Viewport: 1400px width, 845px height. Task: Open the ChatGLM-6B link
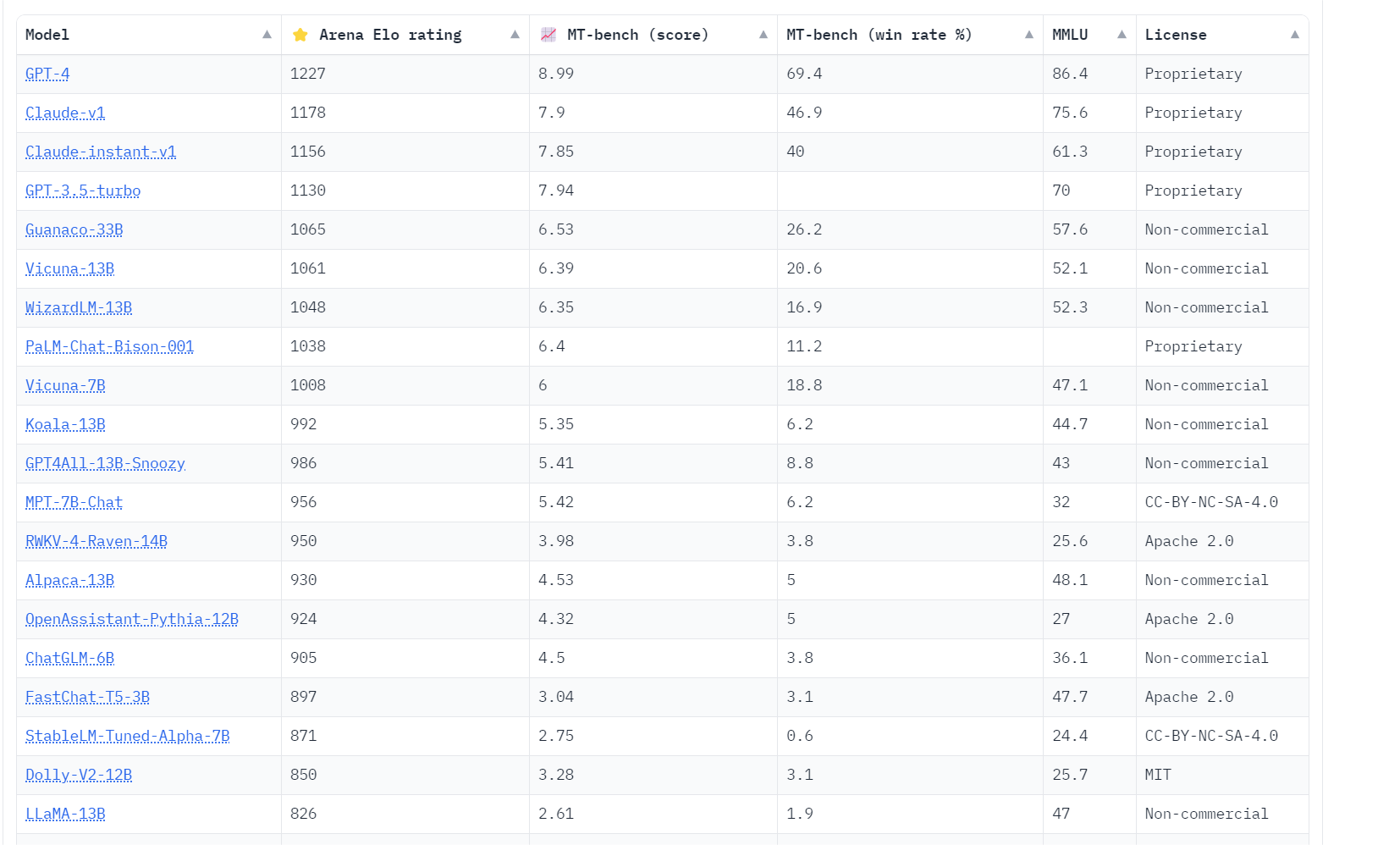69,658
